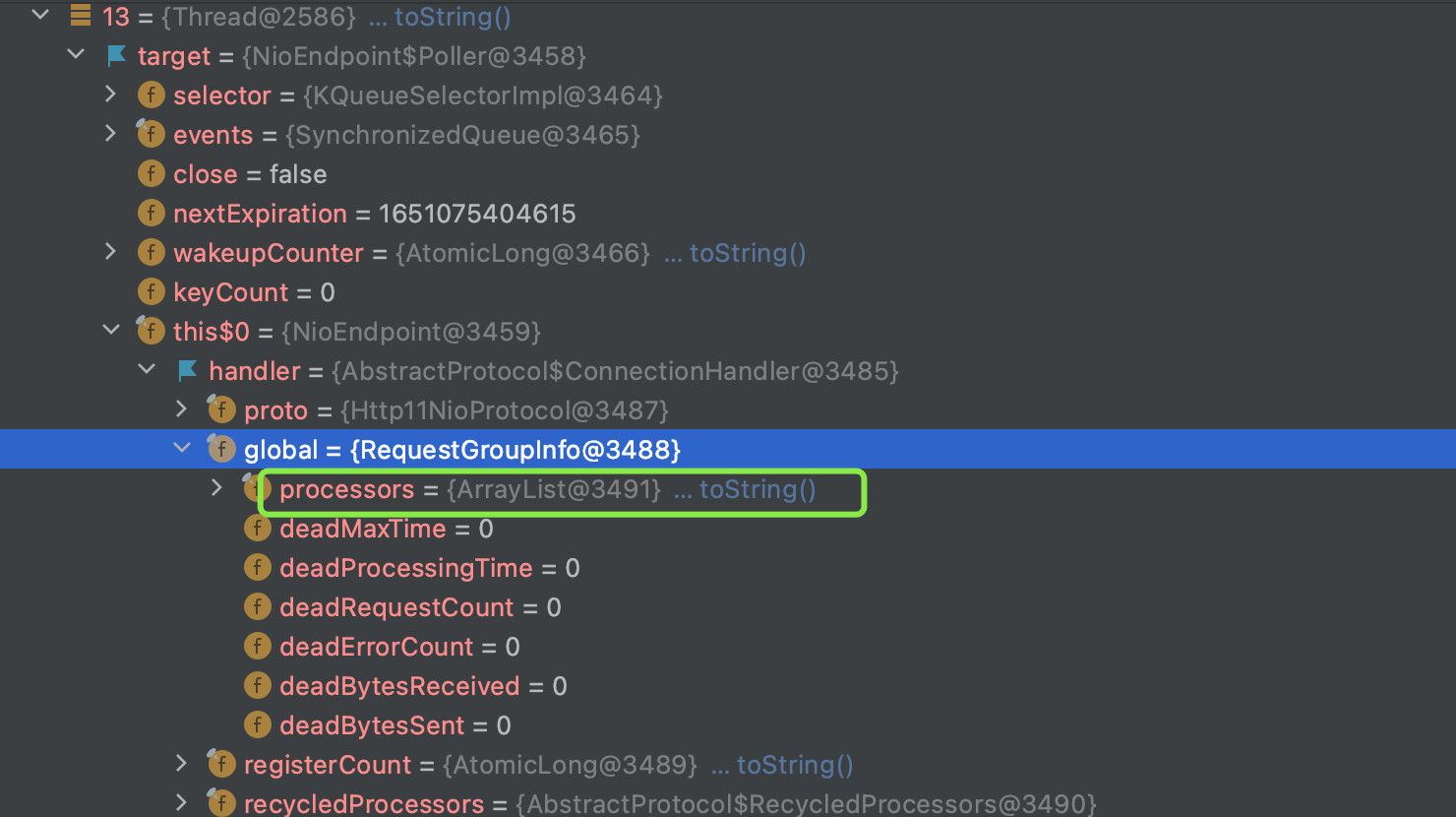Click the field icon beside close

click(151, 174)
